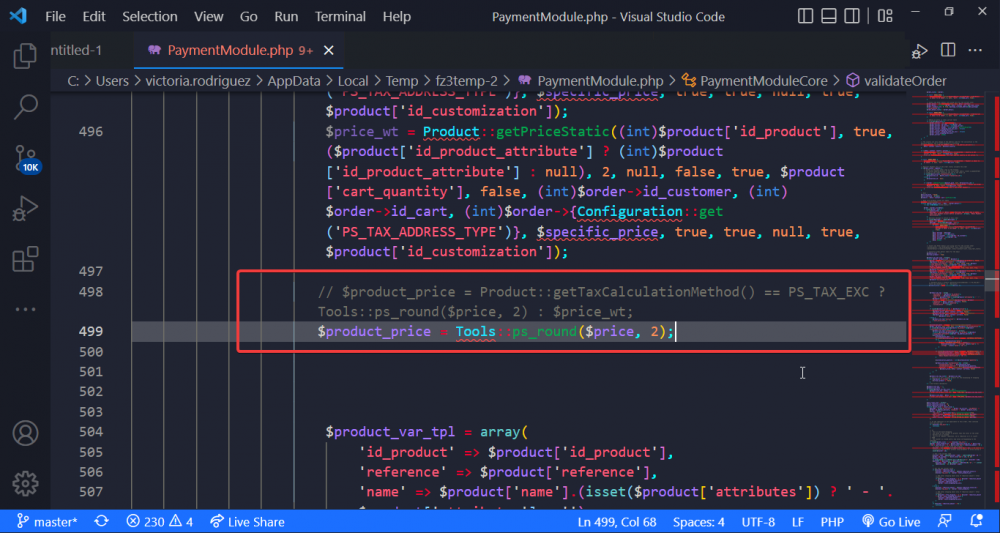Open Customize Layout icon in title bar
Image resolution: width=1000 pixels, height=533 pixels.
885,17
